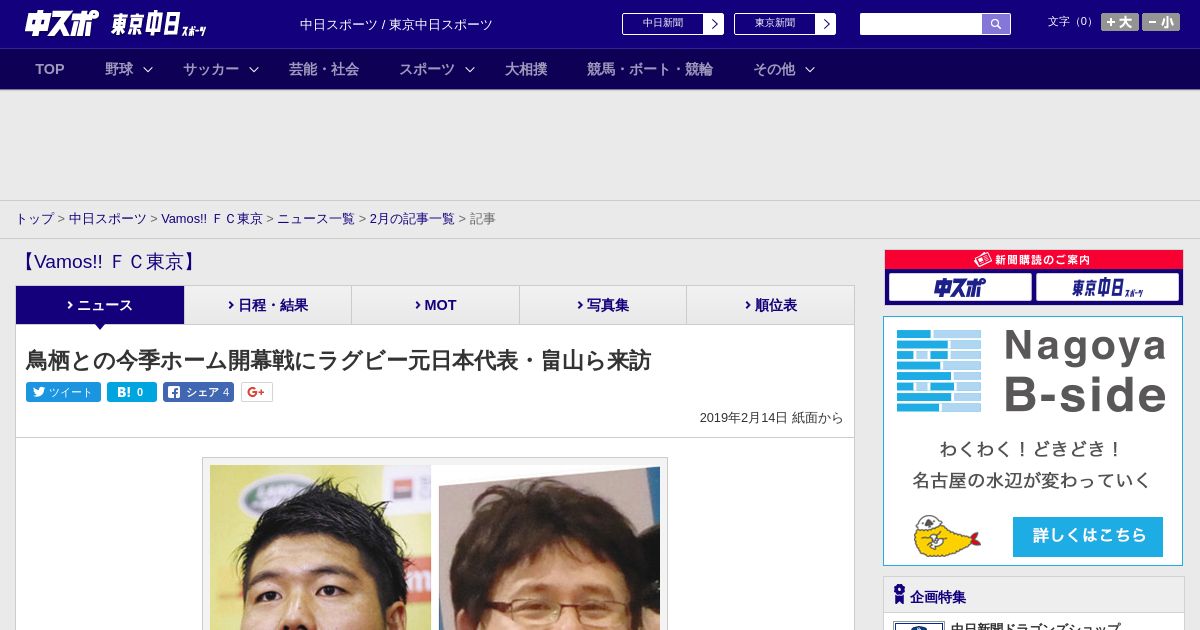The width and height of the screenshot is (1200, 630).
Task: Open 芸能・社会 section
Action: [x=324, y=69]
